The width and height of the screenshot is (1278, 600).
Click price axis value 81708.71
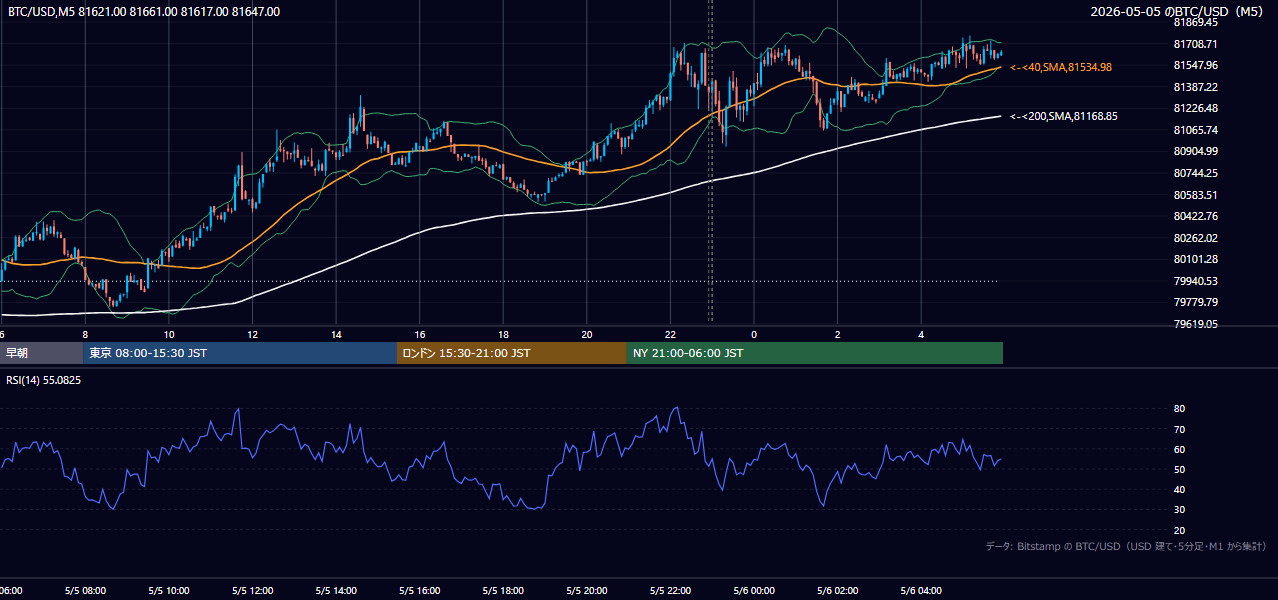(1195, 44)
